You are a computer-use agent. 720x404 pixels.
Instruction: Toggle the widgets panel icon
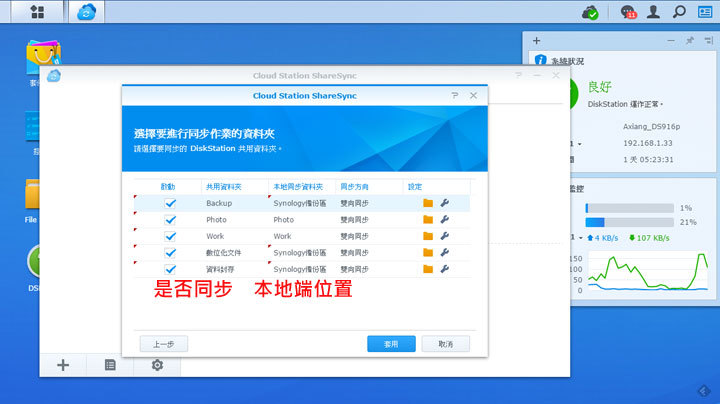tap(705, 12)
